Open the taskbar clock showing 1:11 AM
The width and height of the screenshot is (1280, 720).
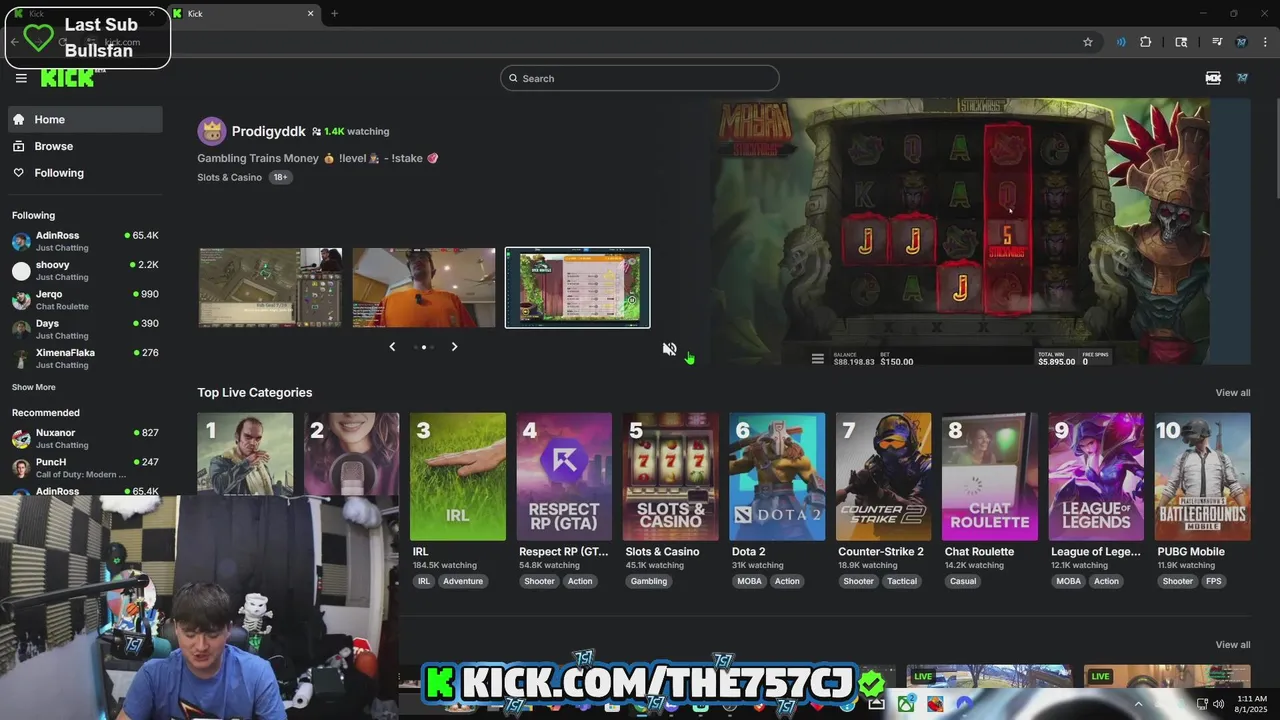point(1252,704)
